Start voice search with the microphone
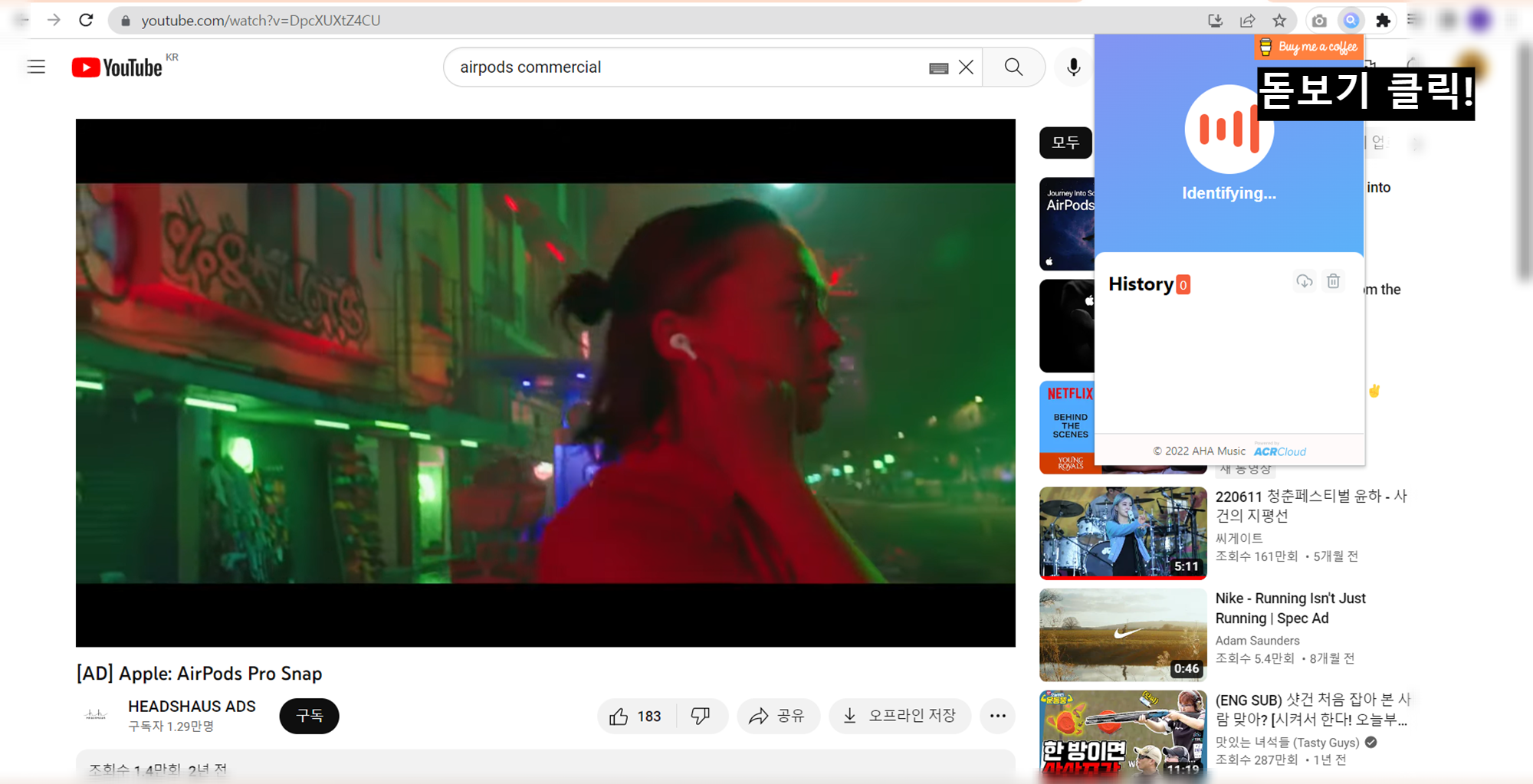This screenshot has width=1533, height=784. click(x=1074, y=67)
